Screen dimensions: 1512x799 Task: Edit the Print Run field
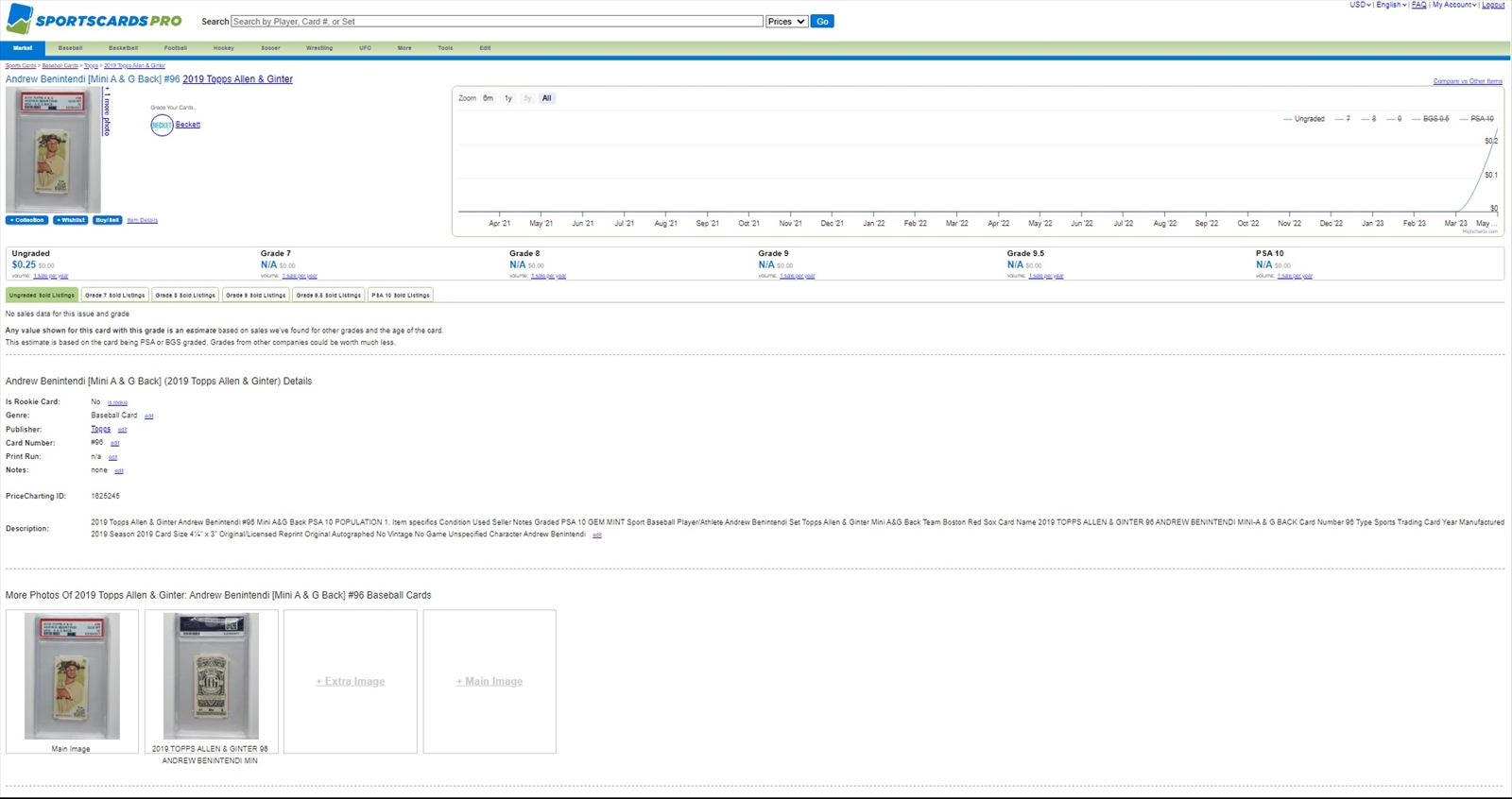(x=112, y=457)
